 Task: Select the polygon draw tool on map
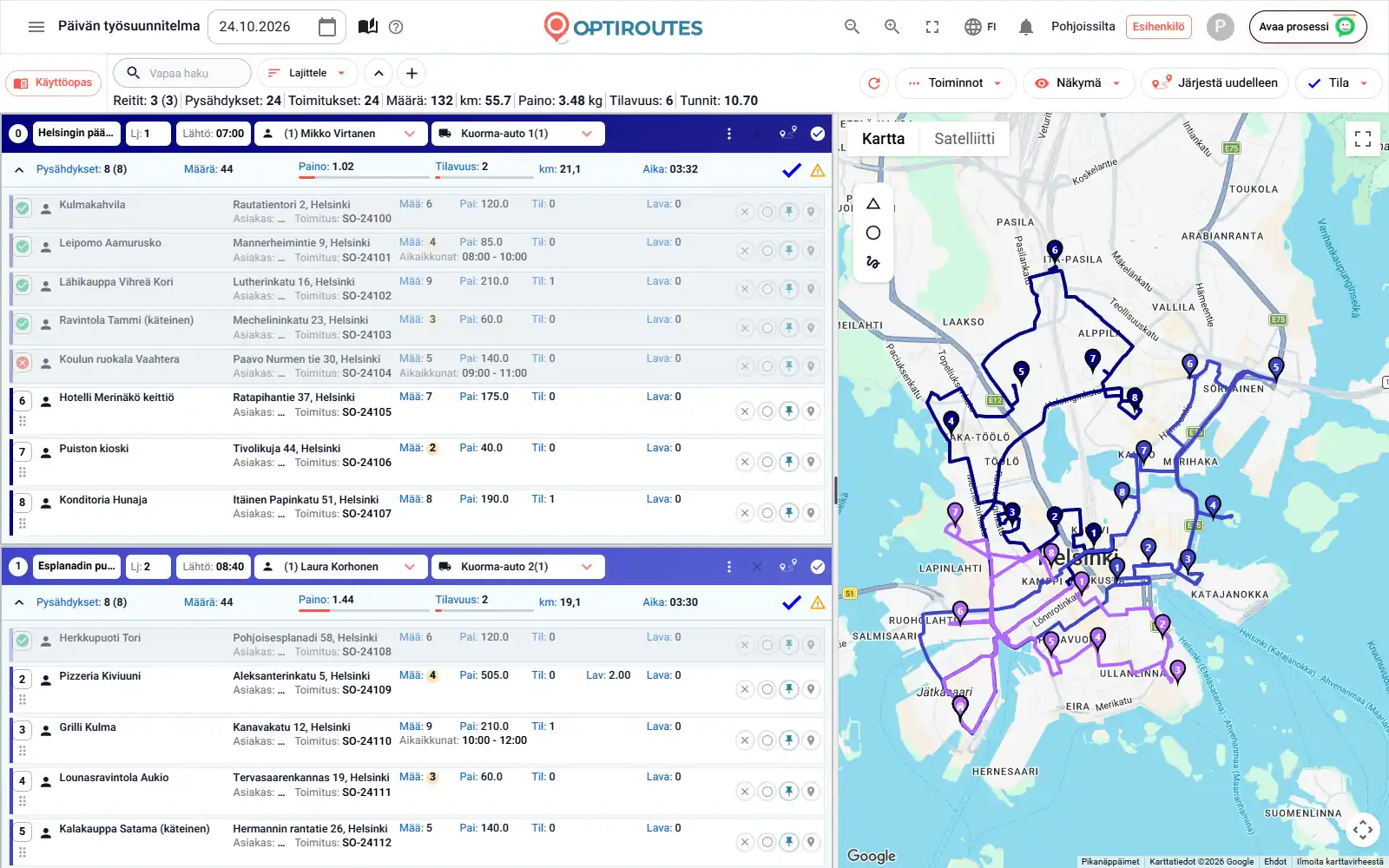pyautogui.click(x=873, y=204)
